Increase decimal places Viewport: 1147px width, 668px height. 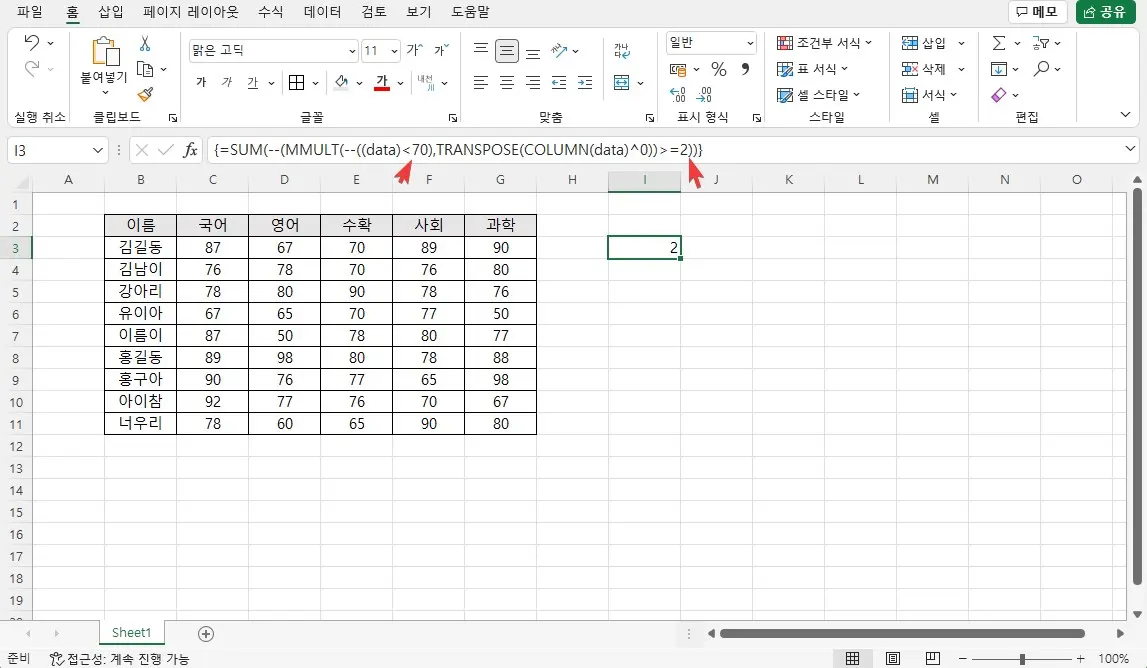click(x=677, y=94)
